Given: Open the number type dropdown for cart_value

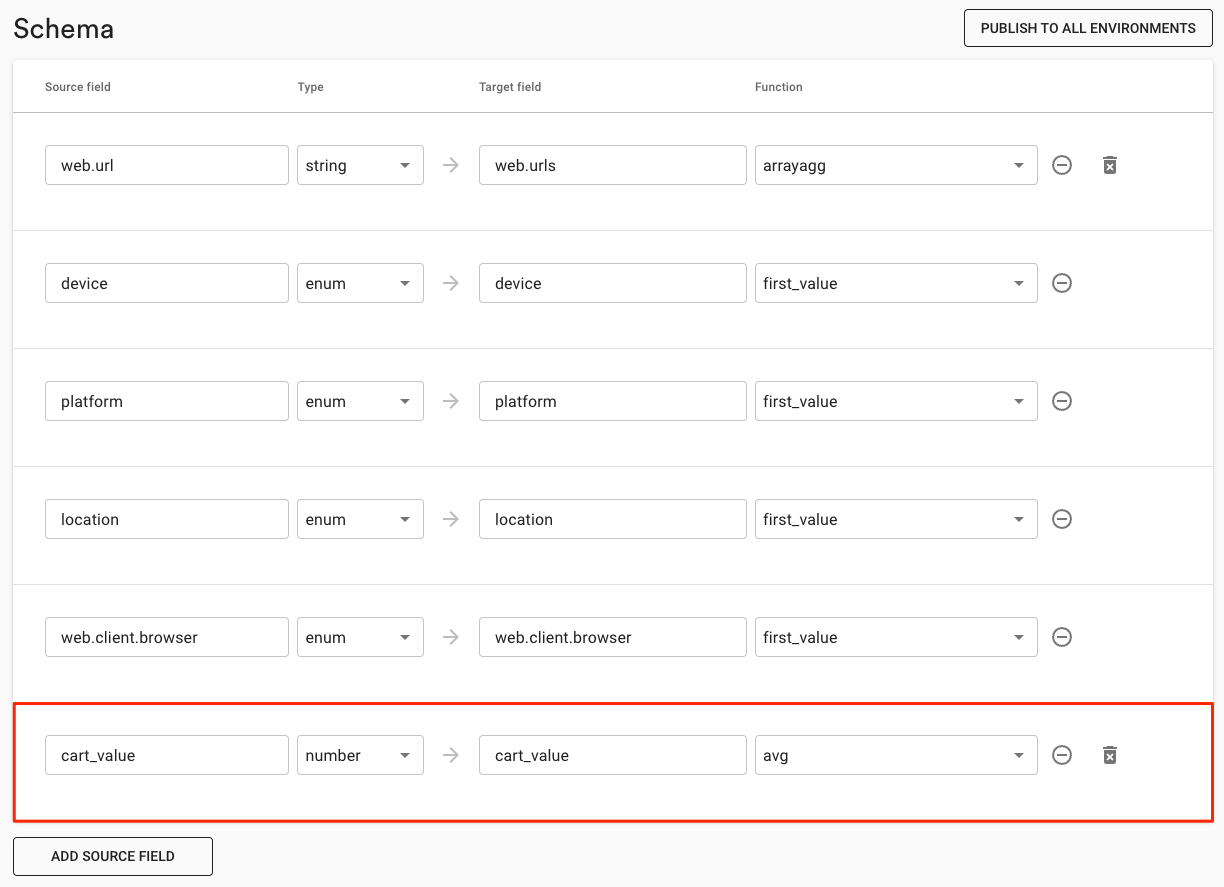Looking at the screenshot, I should point(360,755).
